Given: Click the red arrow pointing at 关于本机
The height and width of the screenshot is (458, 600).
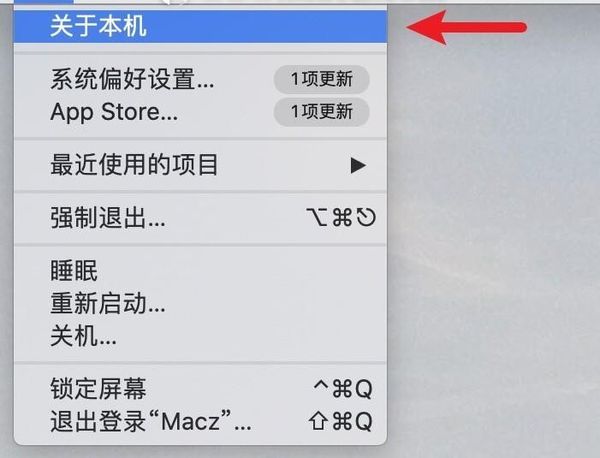Looking at the screenshot, I should (466, 28).
